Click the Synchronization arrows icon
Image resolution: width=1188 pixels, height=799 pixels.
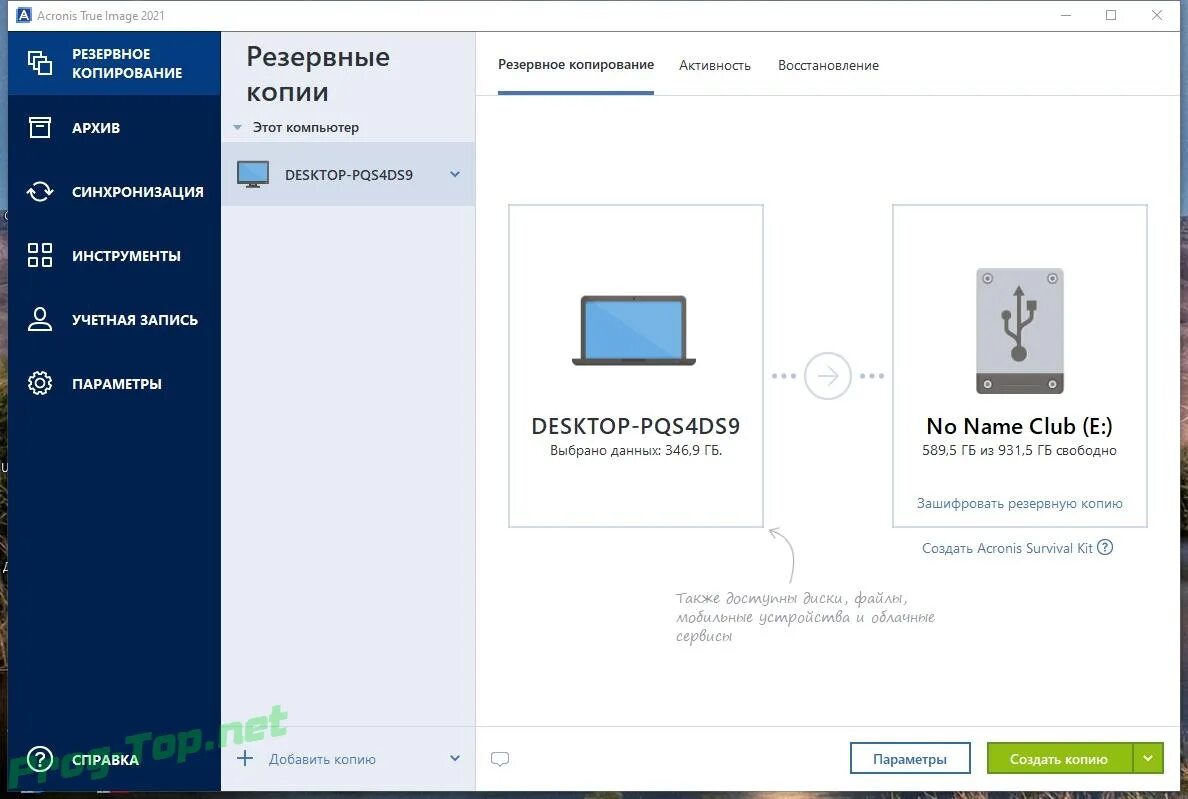(39, 192)
